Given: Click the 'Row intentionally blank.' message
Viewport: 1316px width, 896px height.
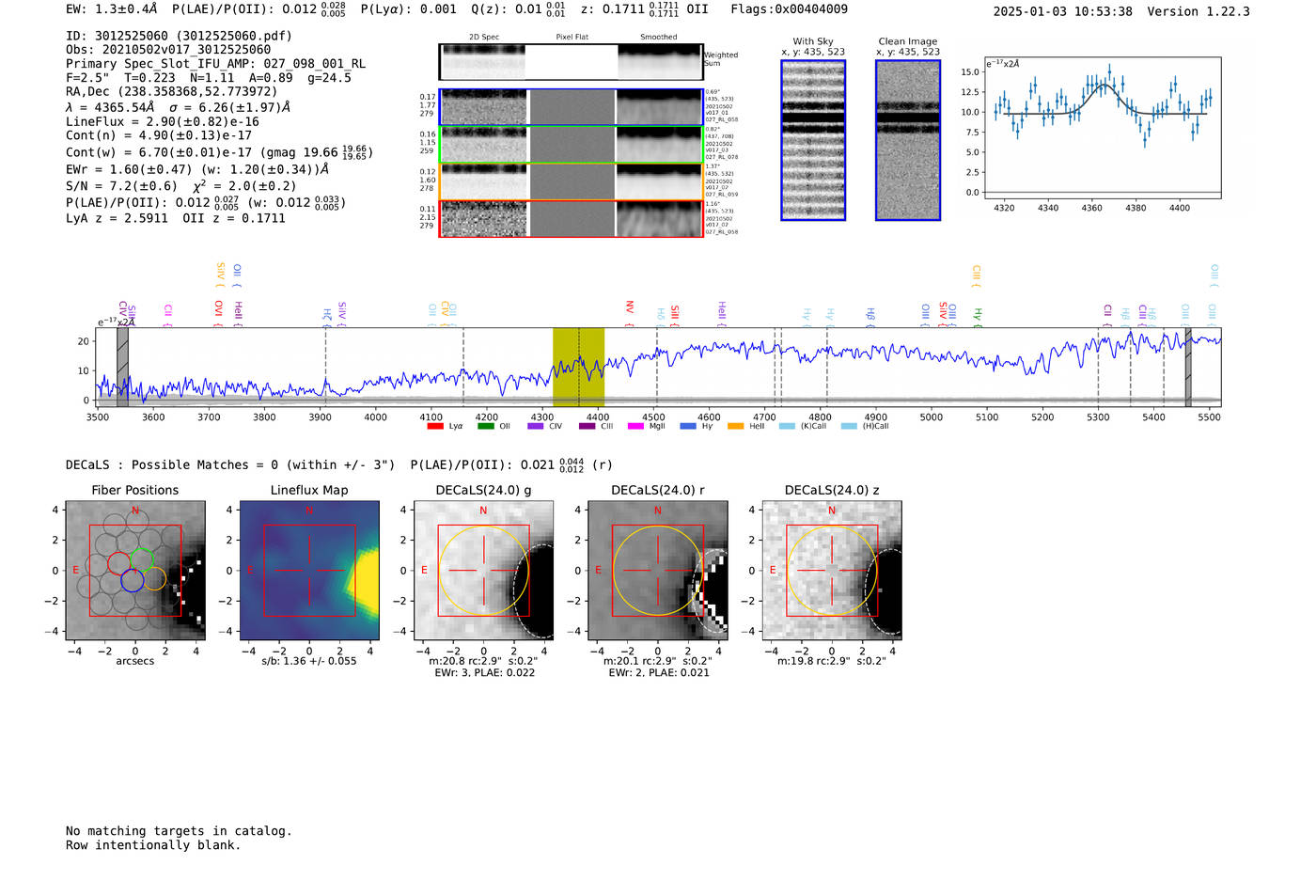Looking at the screenshot, I should coord(153,845).
